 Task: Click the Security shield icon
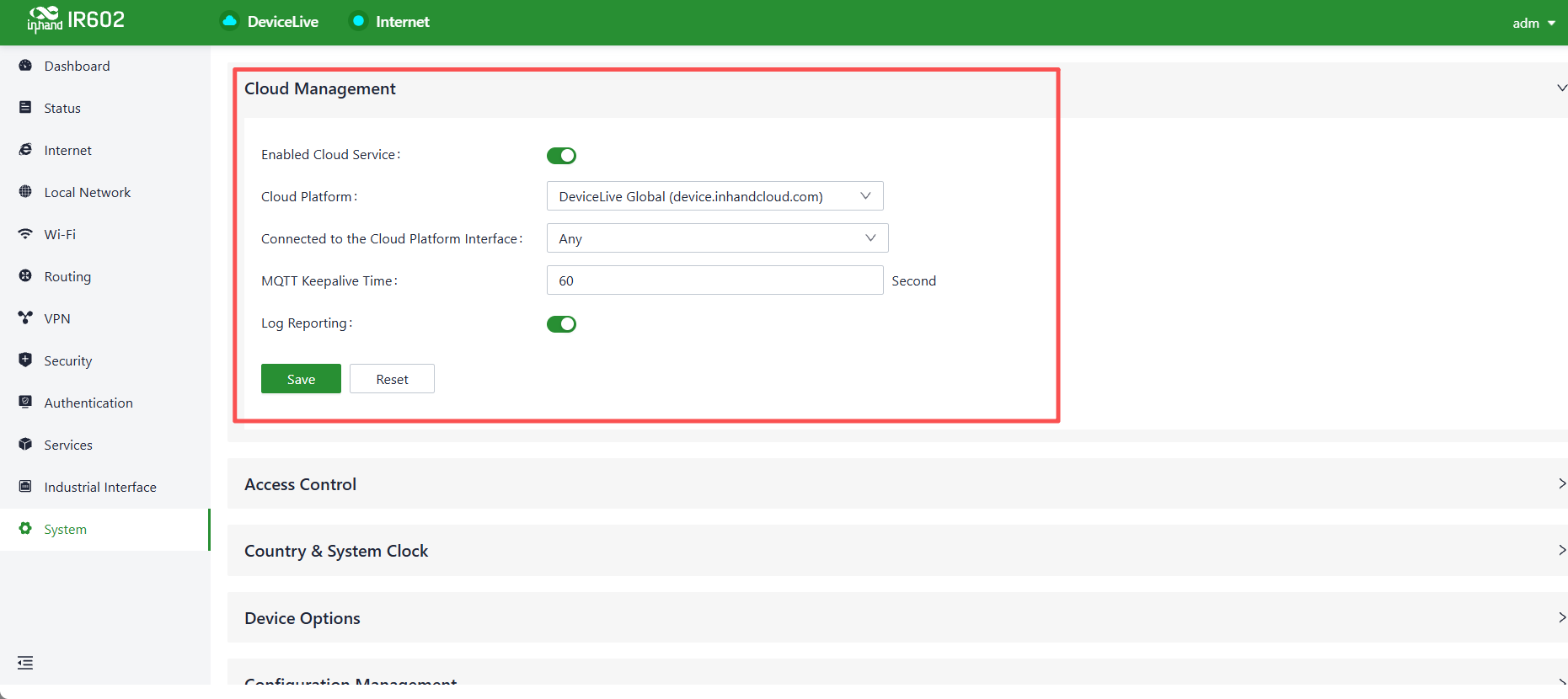pos(25,360)
